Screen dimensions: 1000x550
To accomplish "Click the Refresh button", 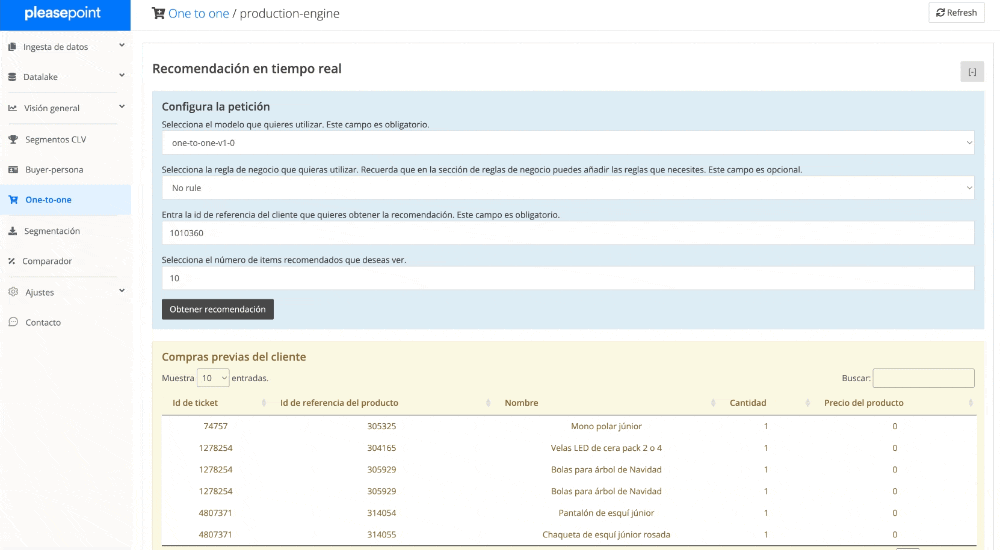I will click(x=956, y=13).
